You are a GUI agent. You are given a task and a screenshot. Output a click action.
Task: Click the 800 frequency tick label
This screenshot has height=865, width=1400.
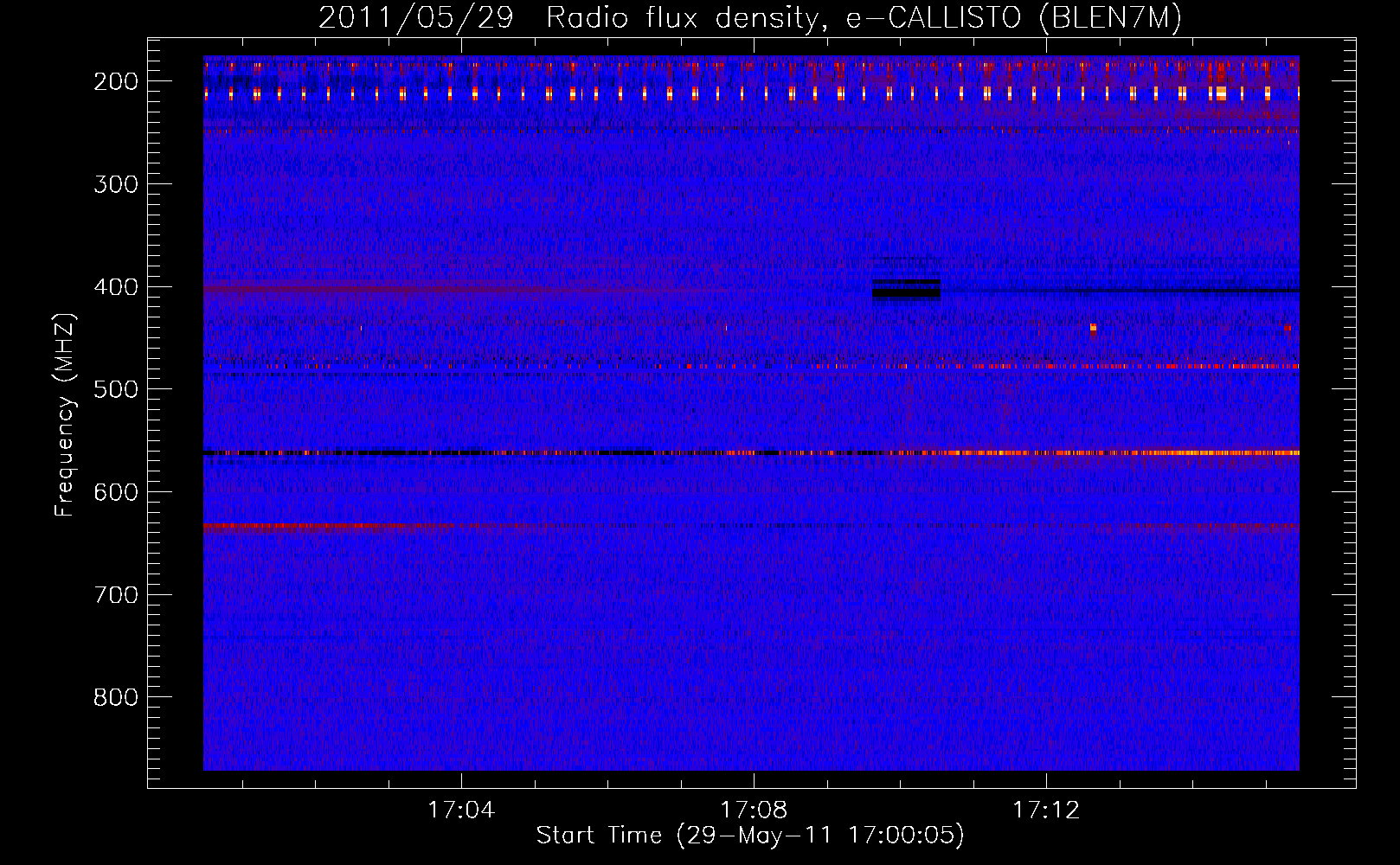coord(116,697)
